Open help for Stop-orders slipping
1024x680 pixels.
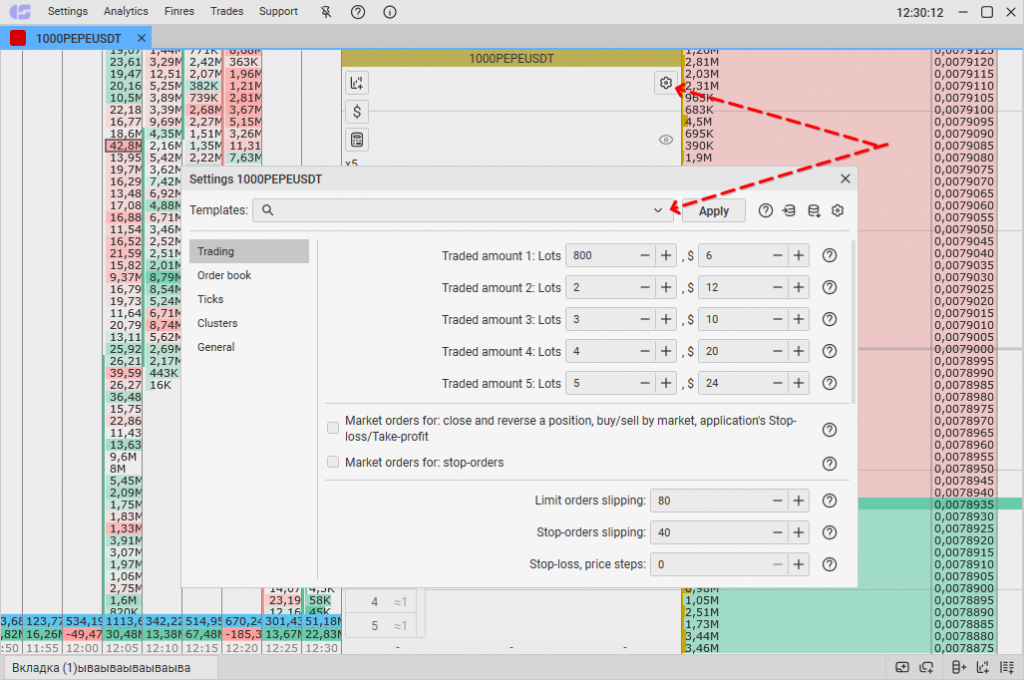click(829, 533)
